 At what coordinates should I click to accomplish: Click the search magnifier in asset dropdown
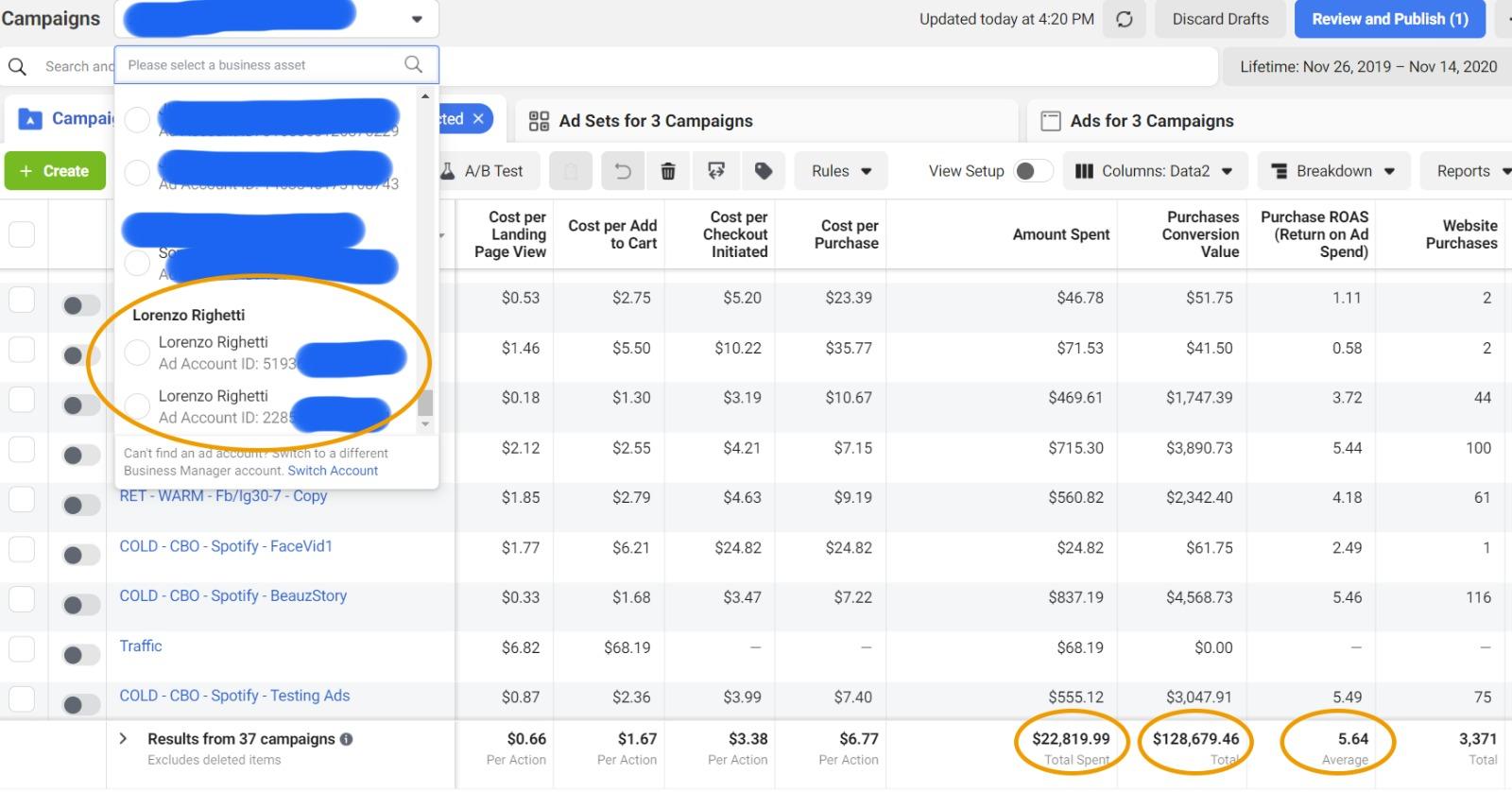(x=413, y=64)
